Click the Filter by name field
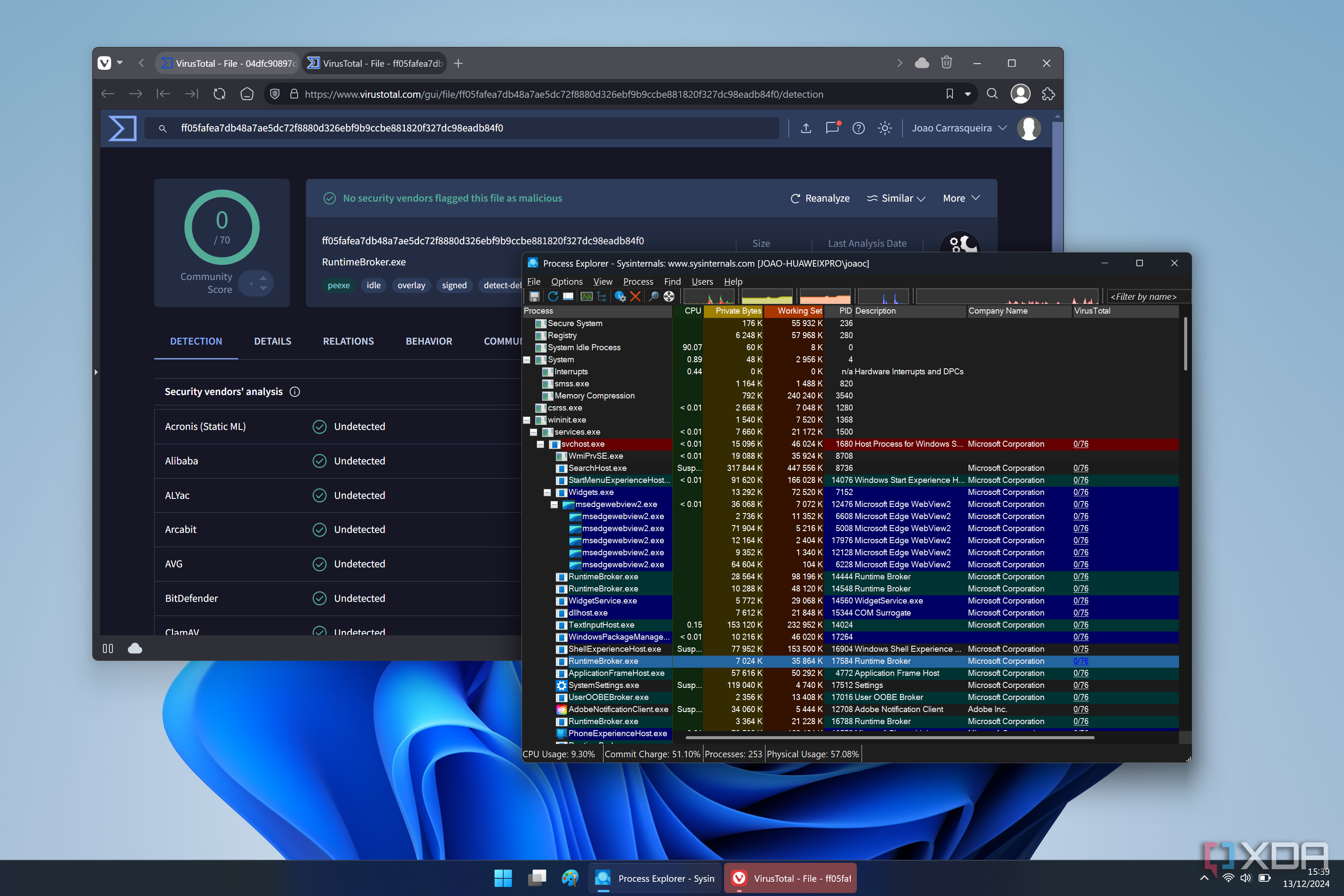 pyautogui.click(x=1148, y=296)
